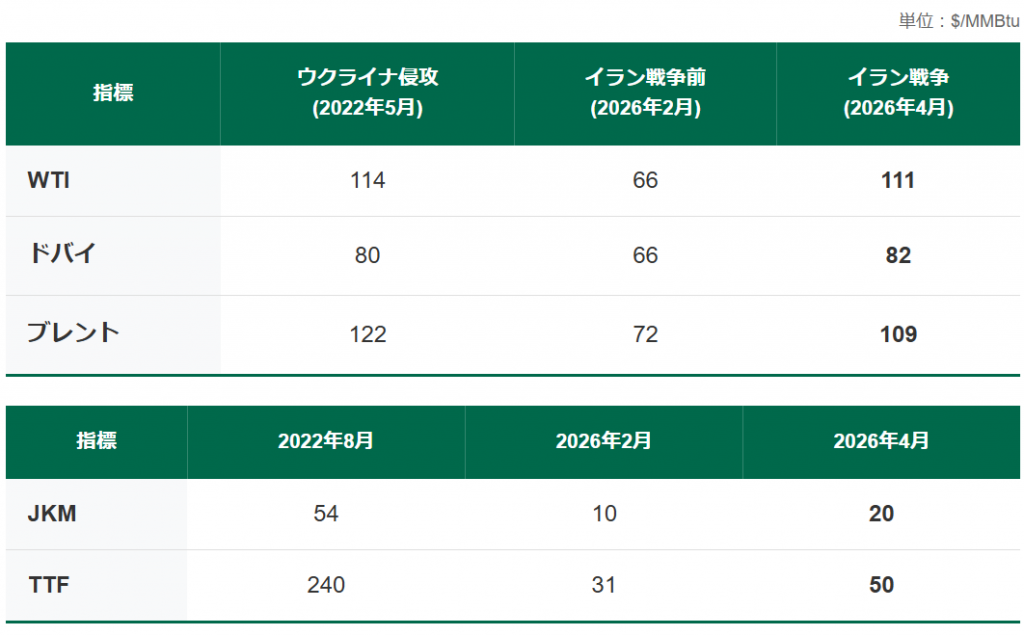Click the 2026年4月 header in lower table
This screenshot has height=636, width=1024.
pos(881,441)
